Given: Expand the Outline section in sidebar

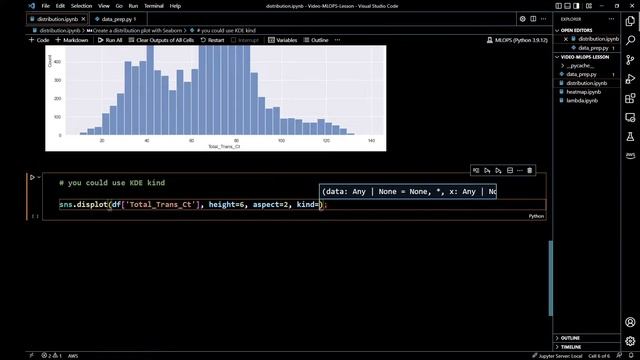Looking at the screenshot, I should pyautogui.click(x=586, y=338).
